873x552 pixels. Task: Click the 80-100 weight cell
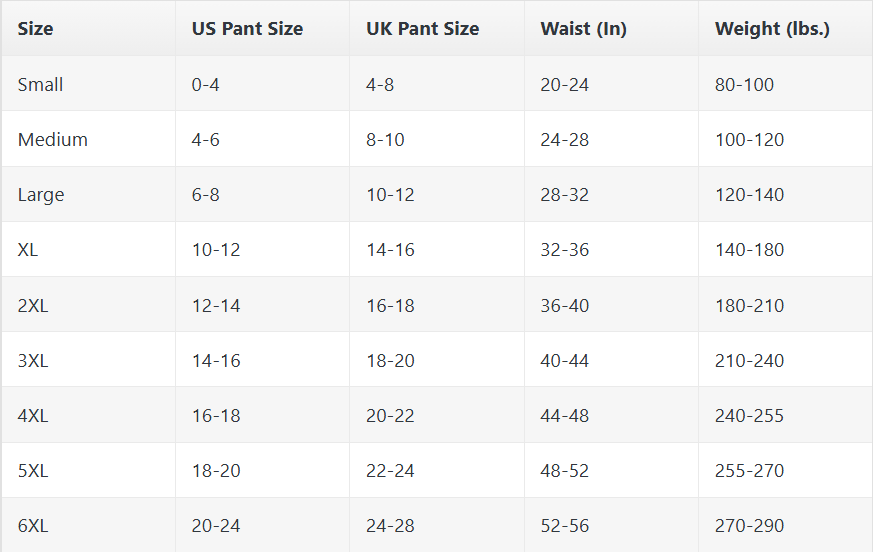[x=744, y=85]
